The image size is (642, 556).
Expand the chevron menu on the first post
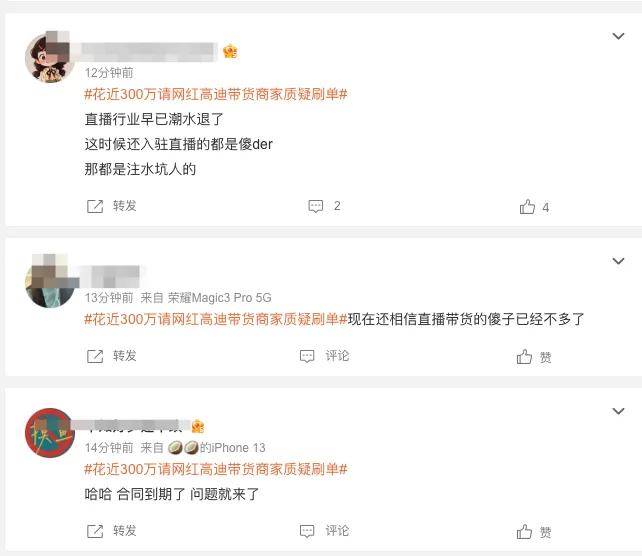(618, 36)
